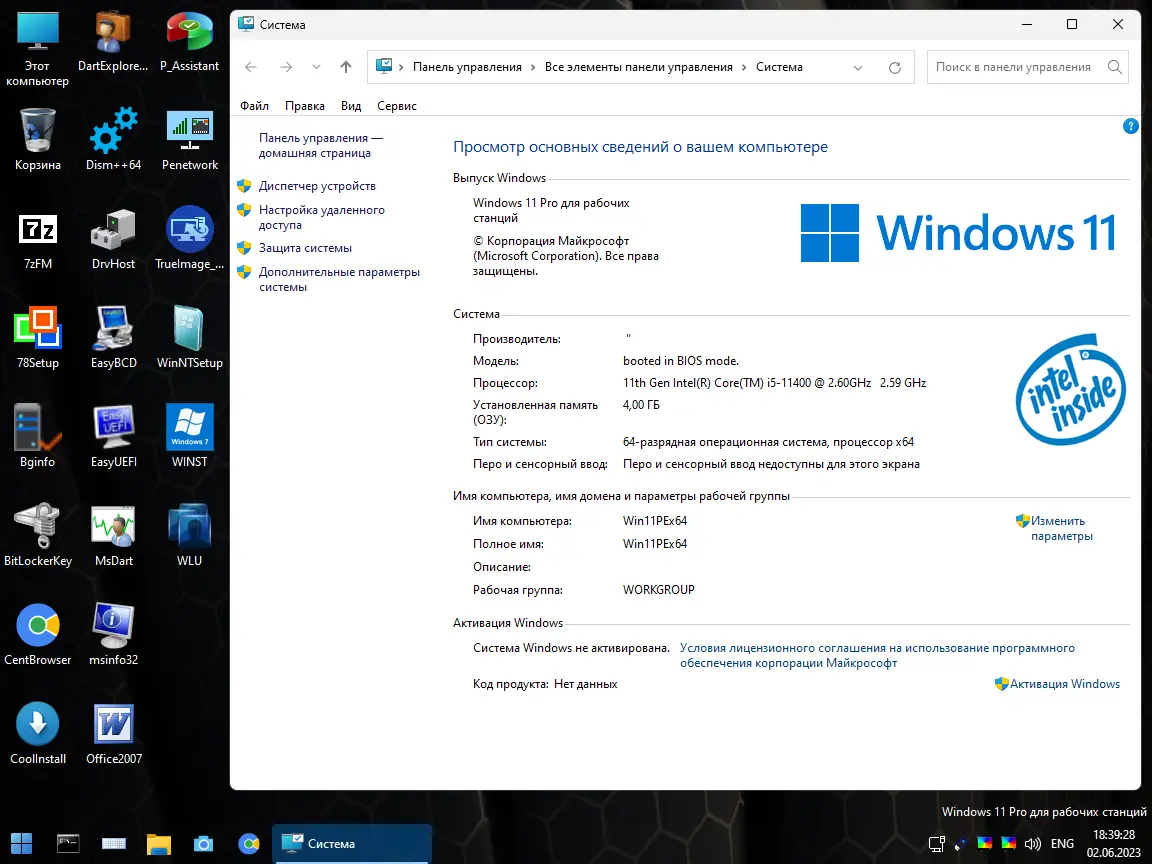Launch WINST desktop shortcut
The width and height of the screenshot is (1152, 864).
[x=190, y=437]
